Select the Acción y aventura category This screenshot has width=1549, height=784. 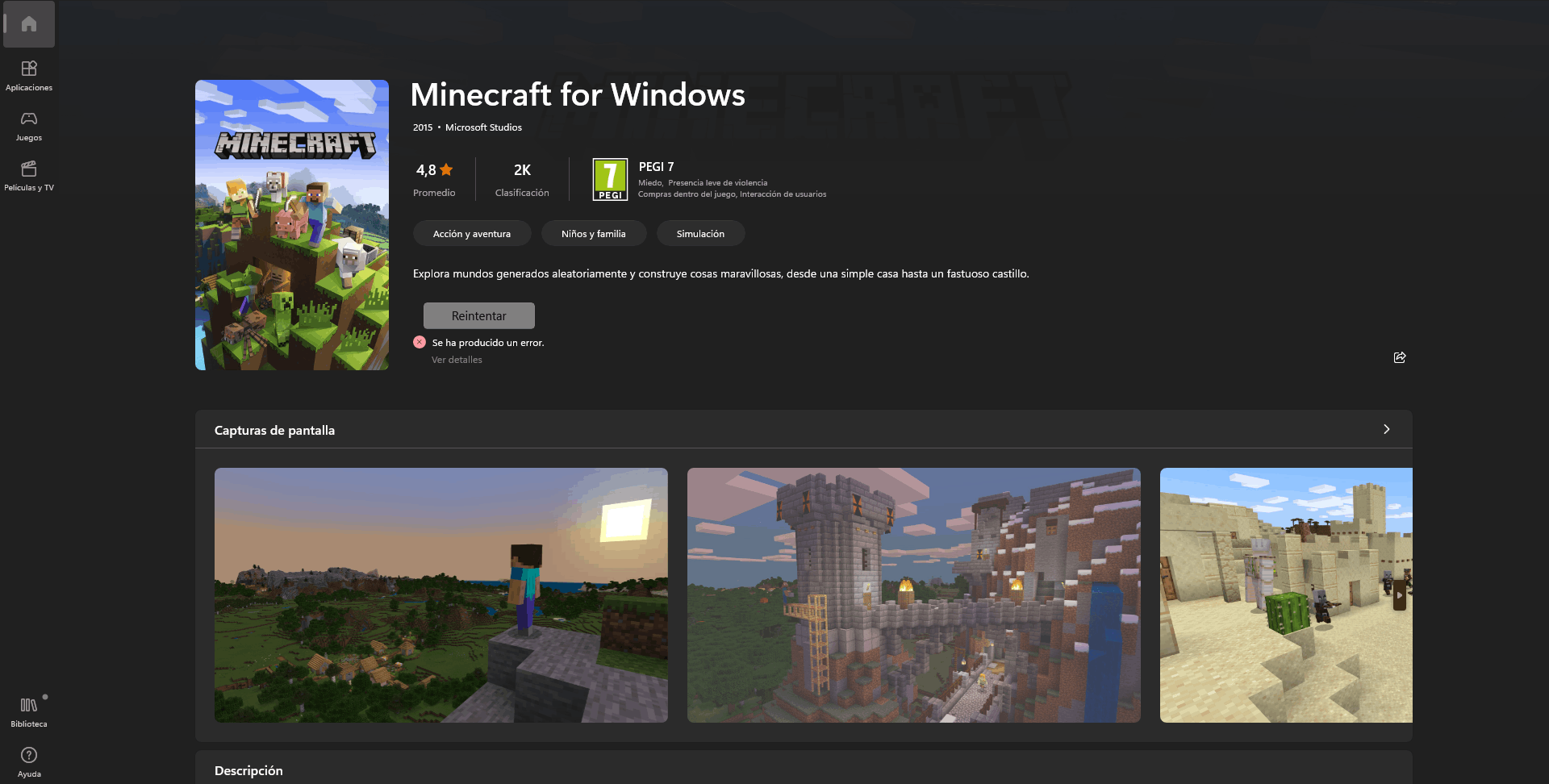(472, 234)
